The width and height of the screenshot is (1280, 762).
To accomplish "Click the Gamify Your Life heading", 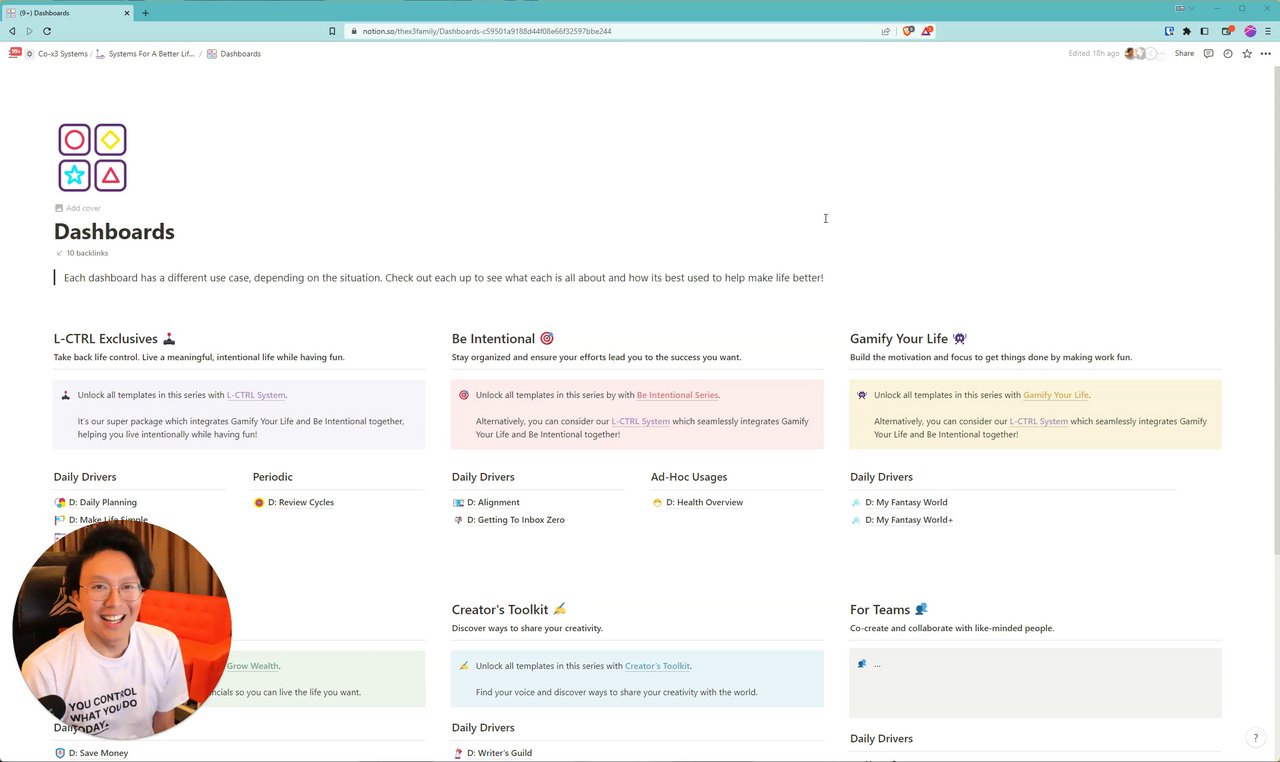I will 908,339.
